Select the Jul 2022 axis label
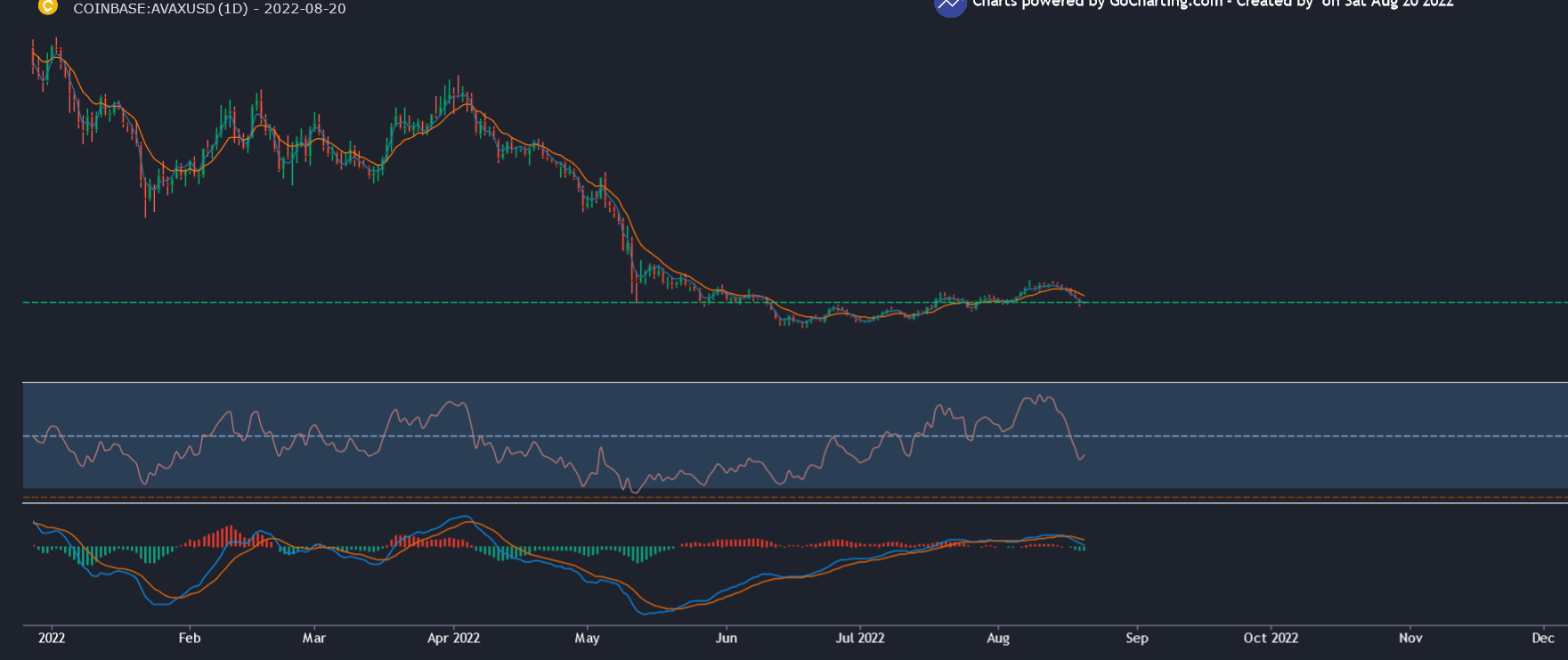 coord(860,638)
